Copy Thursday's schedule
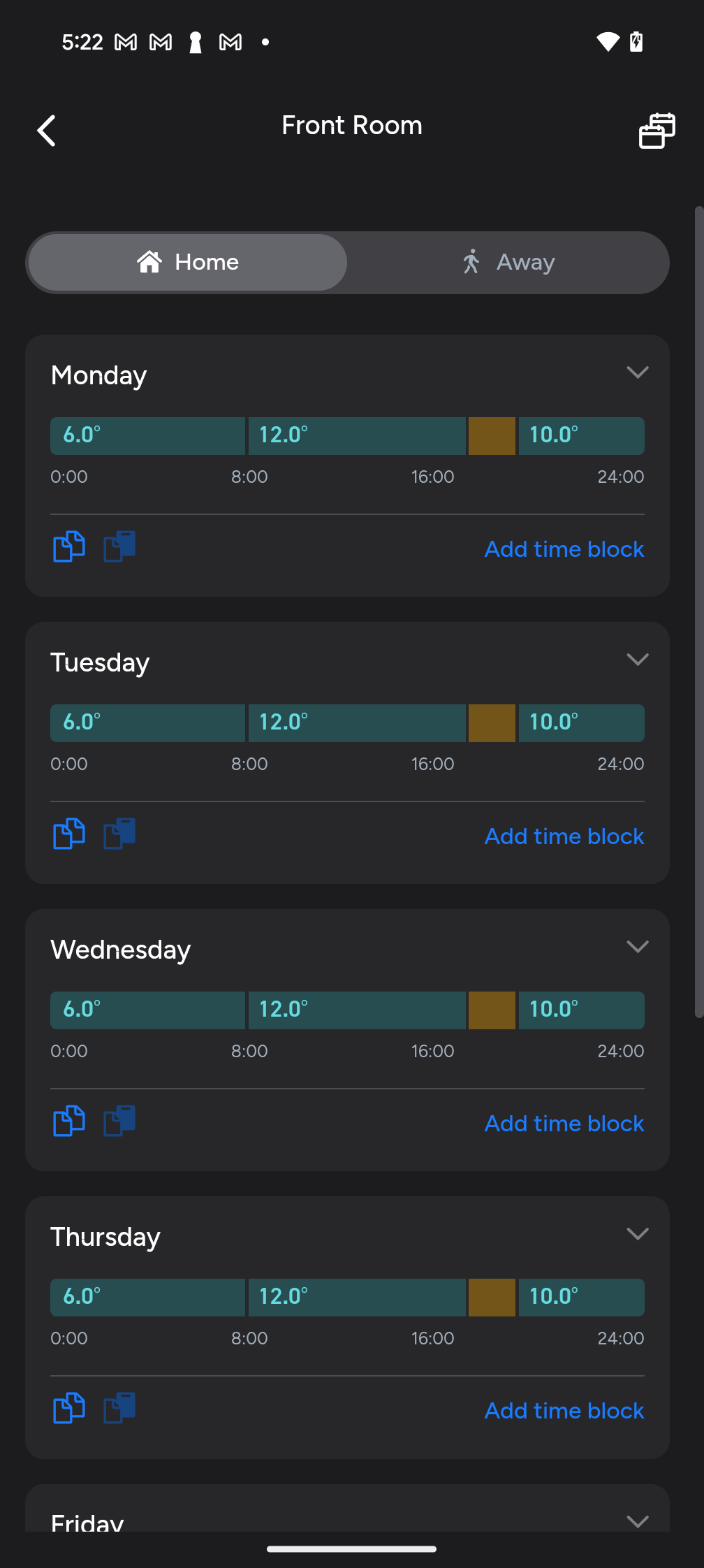Screen dimensions: 704x1568 coord(69,1408)
